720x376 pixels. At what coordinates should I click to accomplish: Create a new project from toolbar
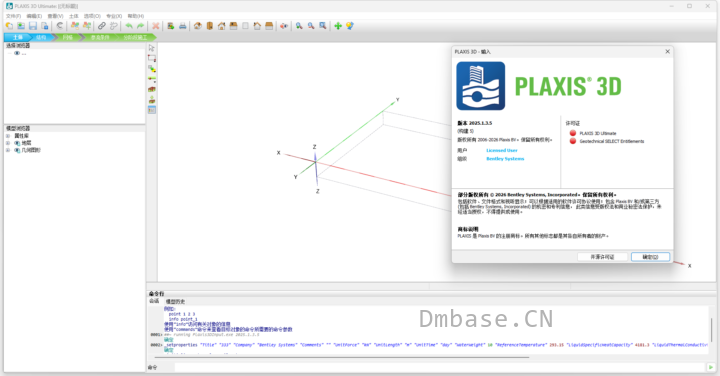[x=9, y=26]
